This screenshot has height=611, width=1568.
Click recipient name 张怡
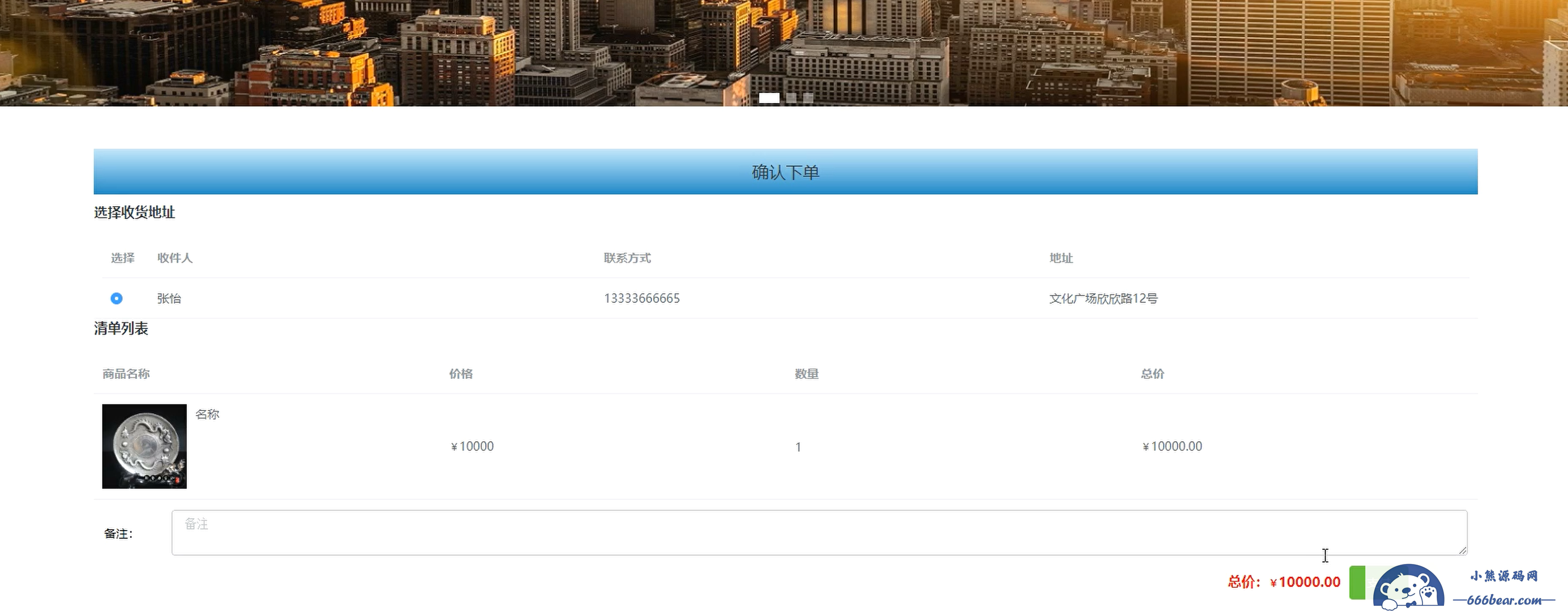[x=169, y=298]
